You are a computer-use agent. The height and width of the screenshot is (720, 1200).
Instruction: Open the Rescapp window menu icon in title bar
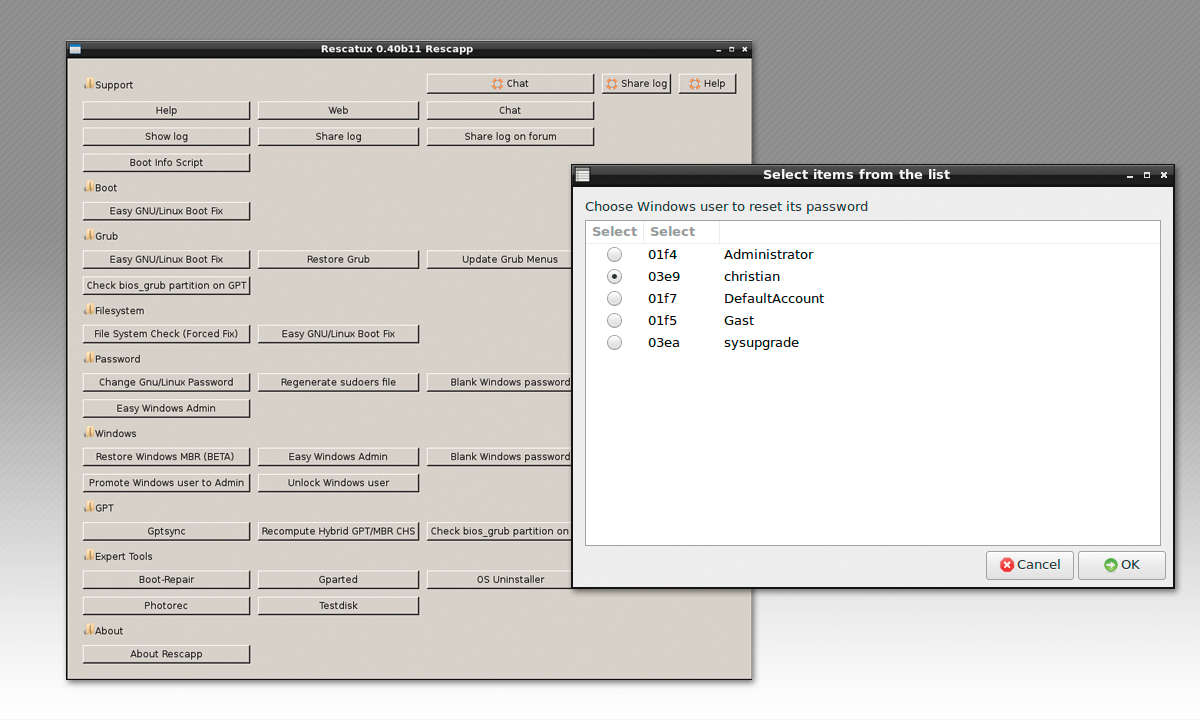[x=75, y=49]
